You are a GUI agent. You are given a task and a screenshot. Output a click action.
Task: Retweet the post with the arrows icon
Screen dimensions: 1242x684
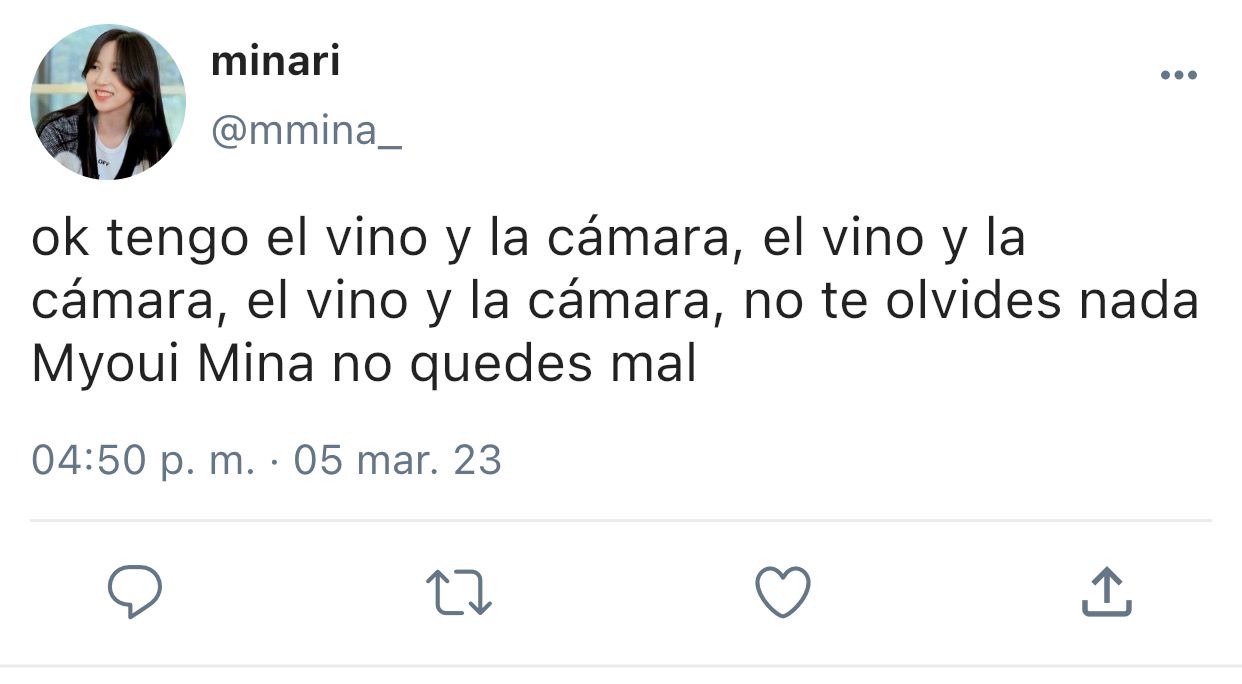pos(459,592)
